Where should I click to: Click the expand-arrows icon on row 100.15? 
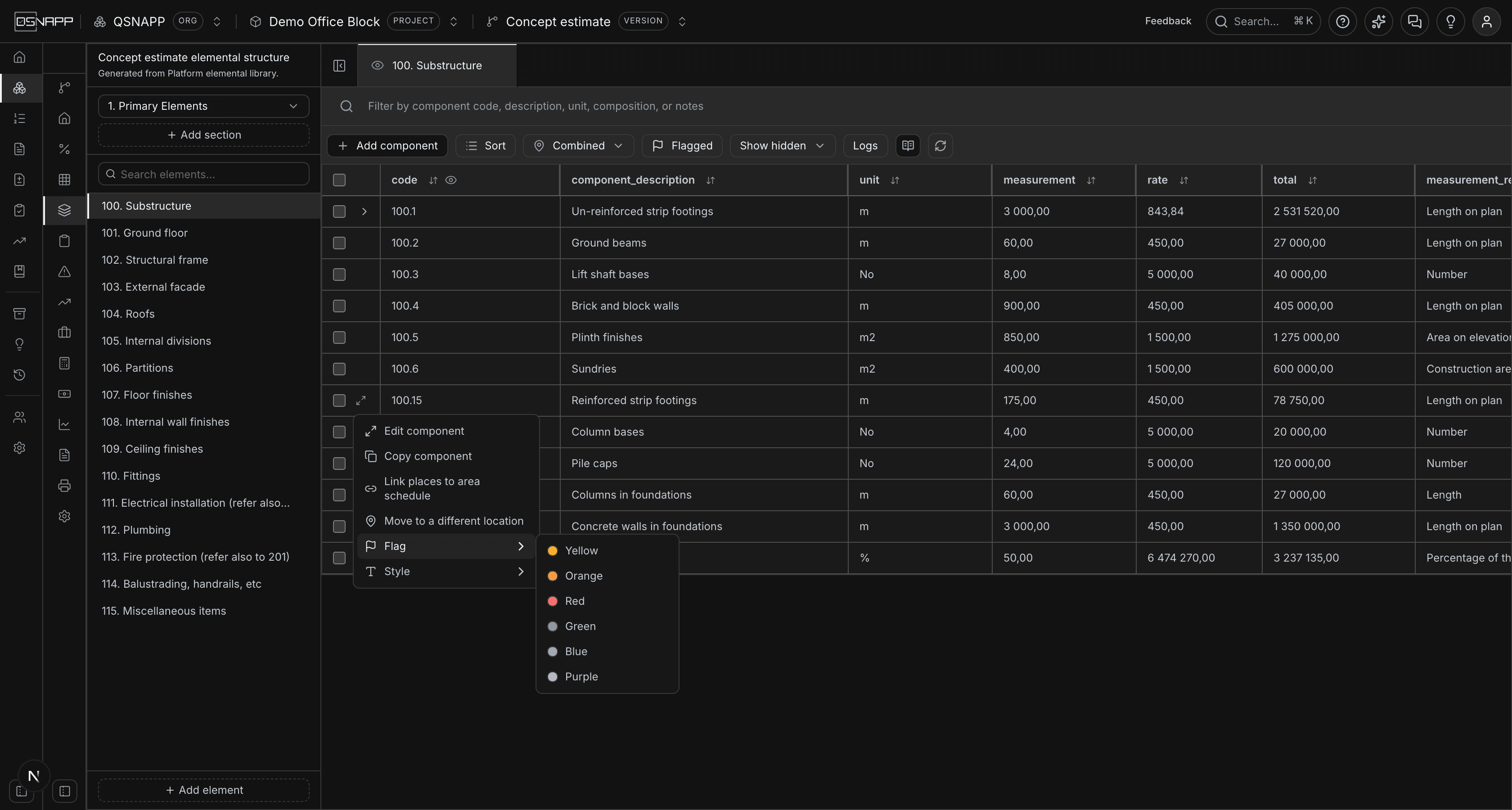click(x=361, y=400)
